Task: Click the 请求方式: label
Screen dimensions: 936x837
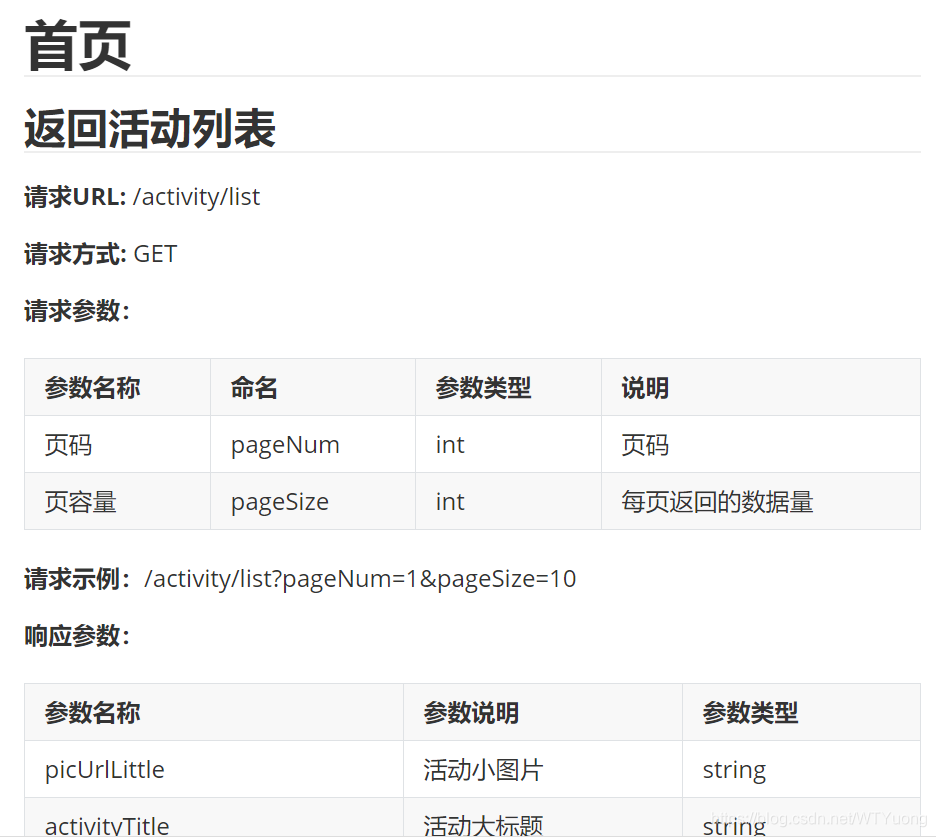Action: click(75, 254)
